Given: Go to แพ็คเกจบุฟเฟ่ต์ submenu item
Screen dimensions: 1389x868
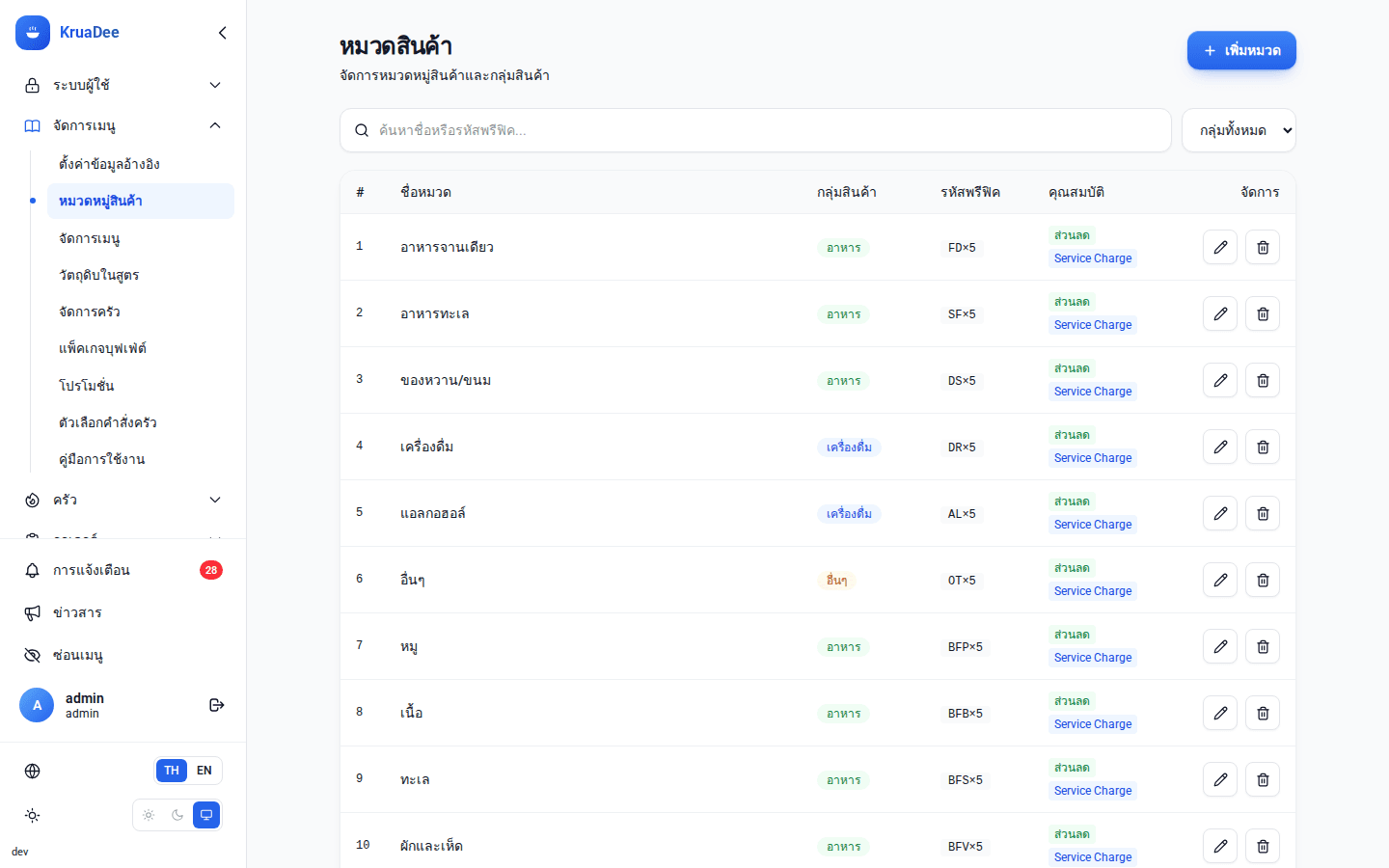Looking at the screenshot, I should (x=141, y=348).
